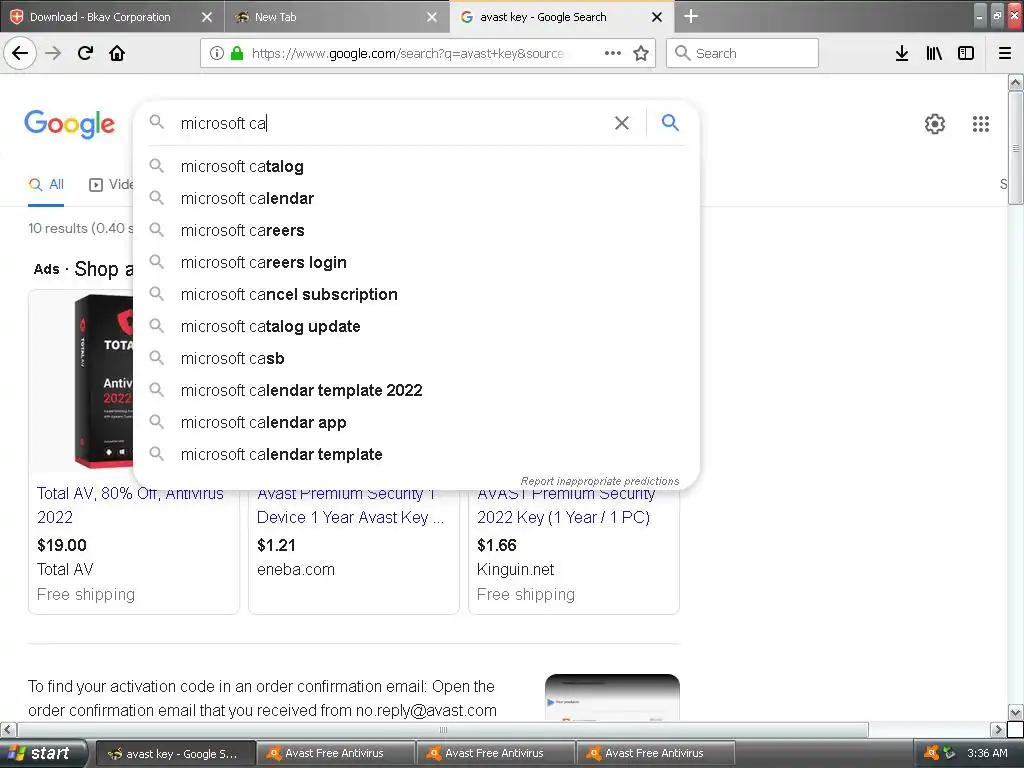Click the blue Google search magnifier button
This screenshot has width=1024, height=768.
tap(670, 122)
